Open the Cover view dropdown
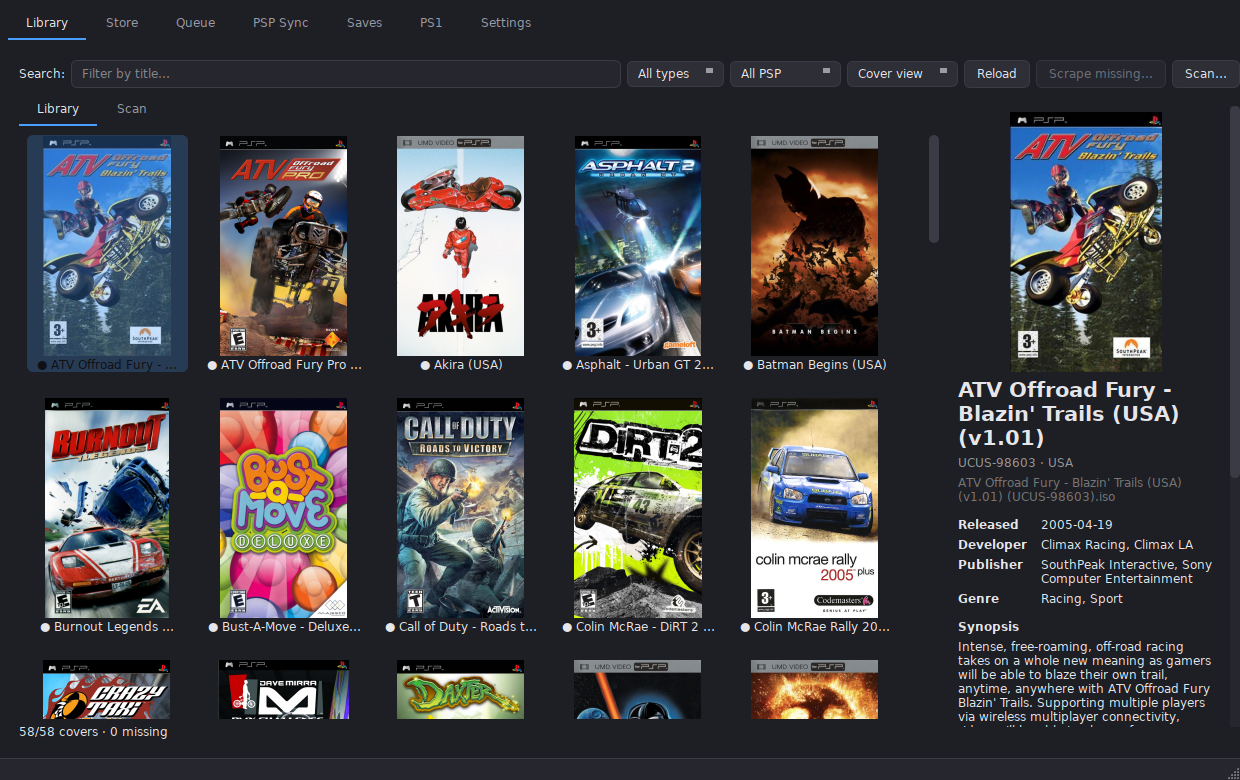The width and height of the screenshot is (1240, 780). pos(902,73)
